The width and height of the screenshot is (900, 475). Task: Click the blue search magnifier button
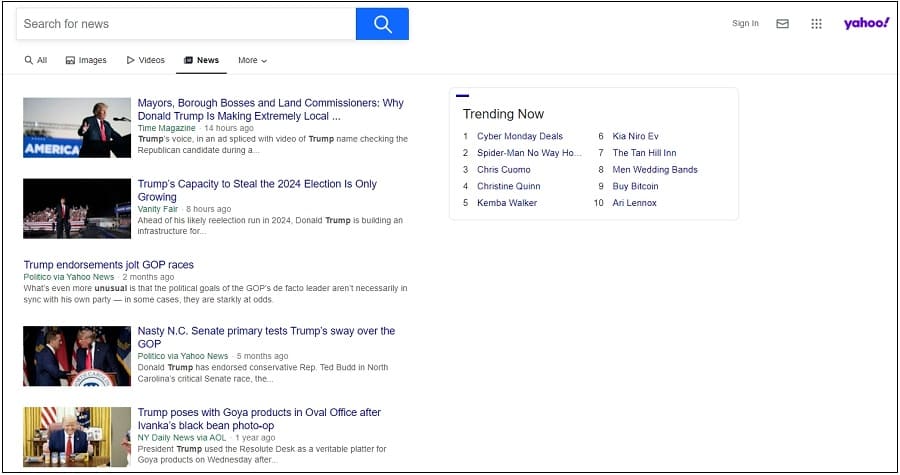382,24
